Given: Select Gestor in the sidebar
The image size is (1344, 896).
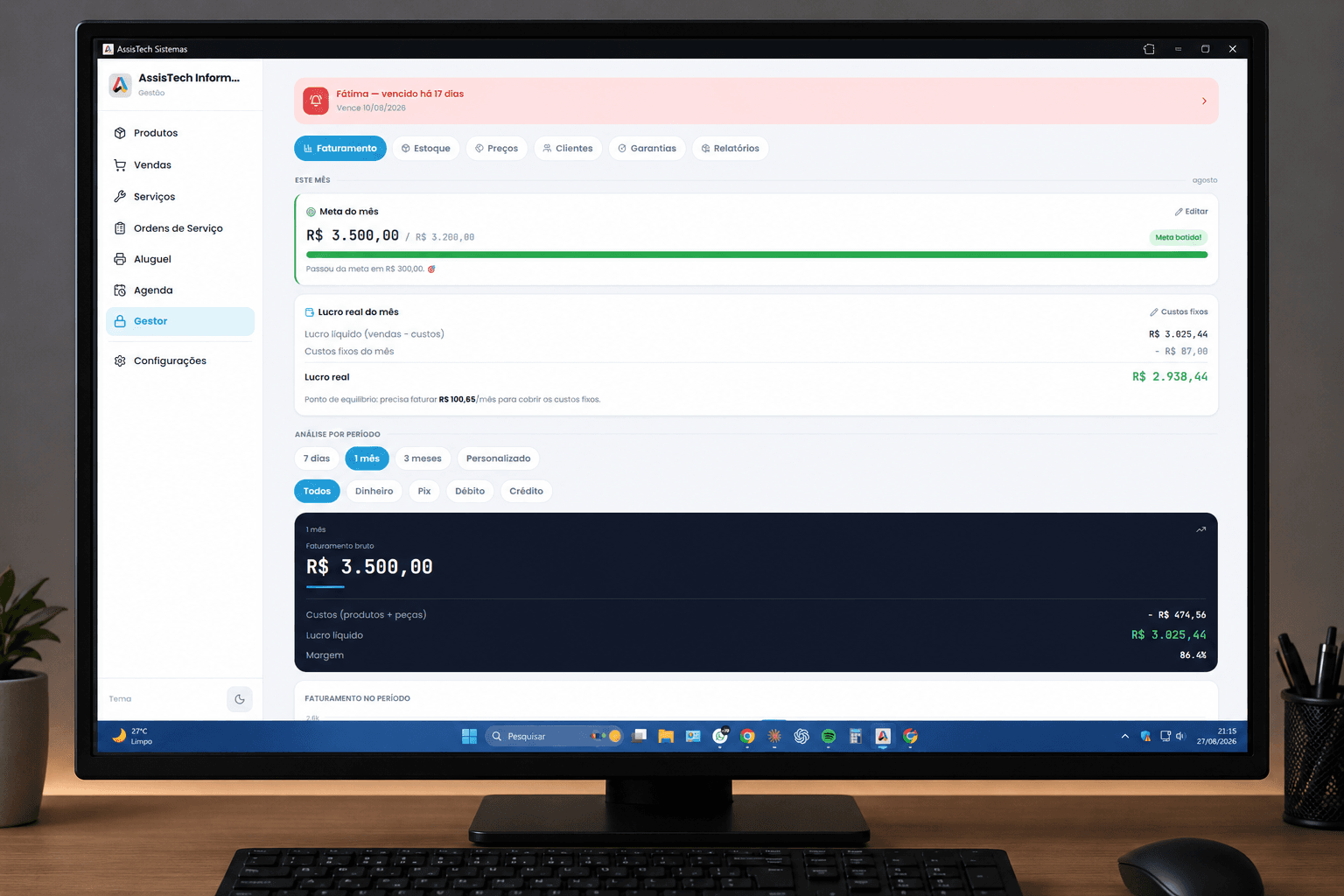Looking at the screenshot, I should tap(180, 321).
